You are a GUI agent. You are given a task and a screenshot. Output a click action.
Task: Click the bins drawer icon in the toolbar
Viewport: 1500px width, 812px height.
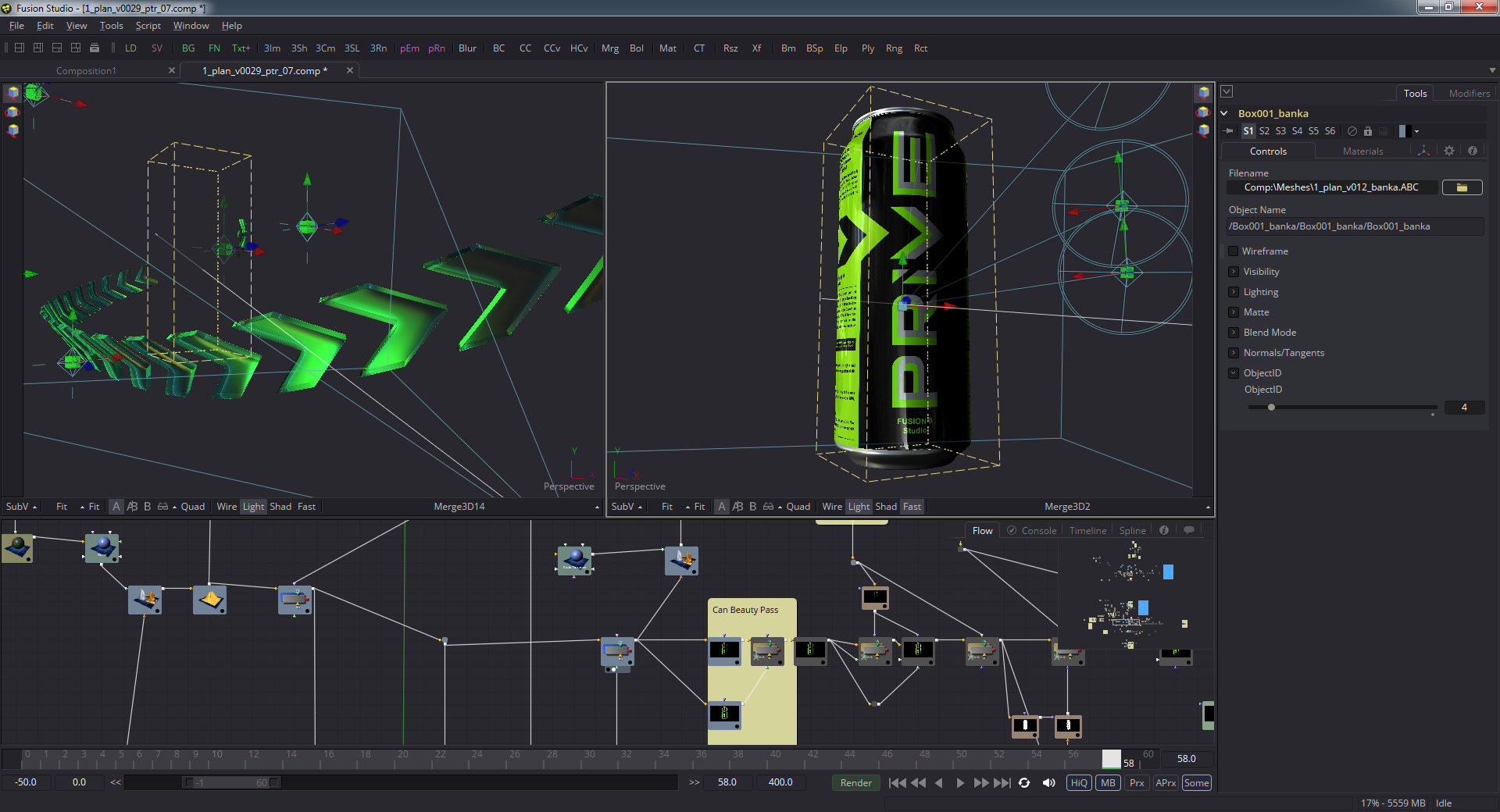[95, 48]
